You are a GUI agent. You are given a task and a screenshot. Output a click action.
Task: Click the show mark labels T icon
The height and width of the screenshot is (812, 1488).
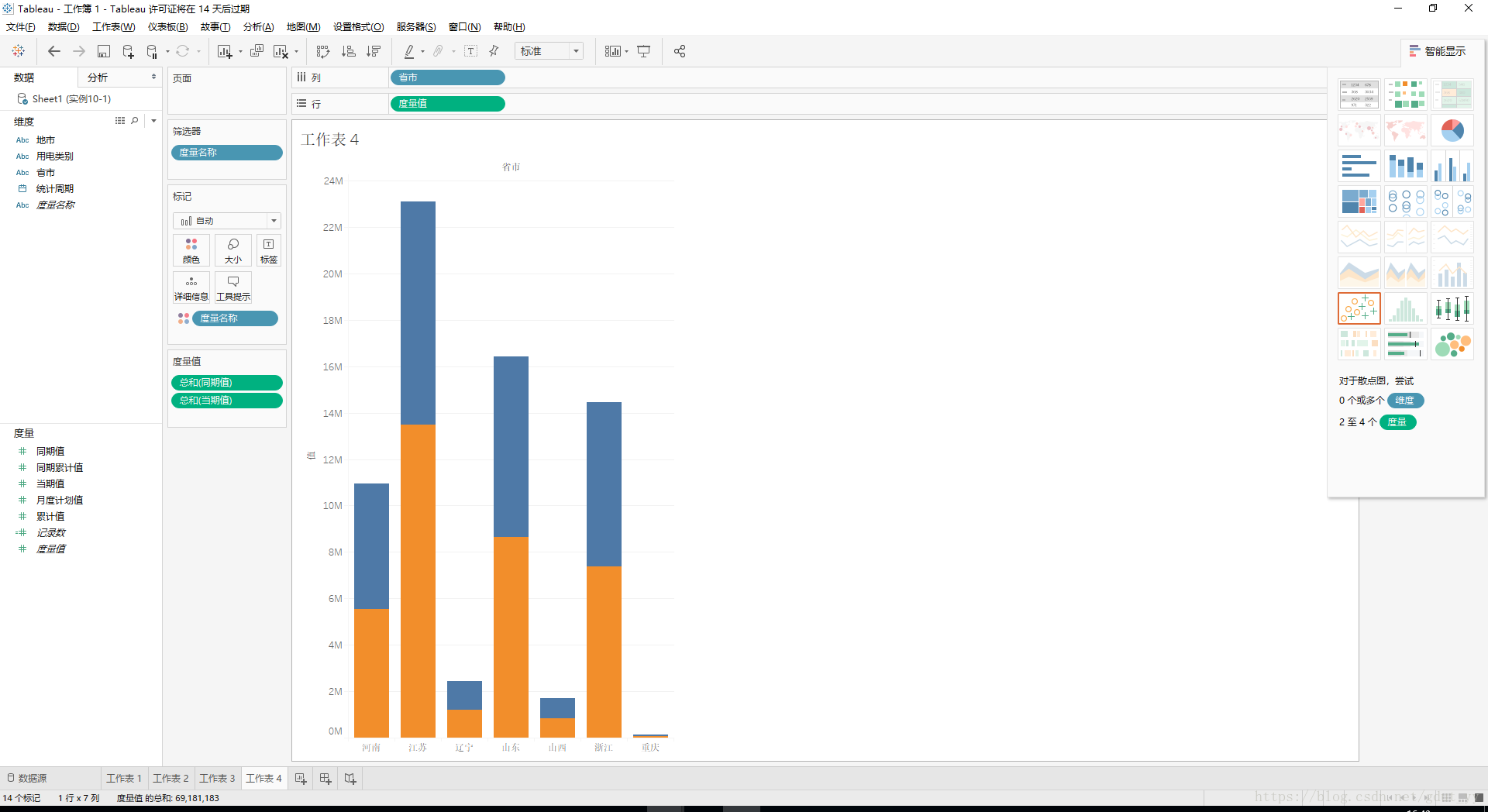pyautogui.click(x=470, y=51)
